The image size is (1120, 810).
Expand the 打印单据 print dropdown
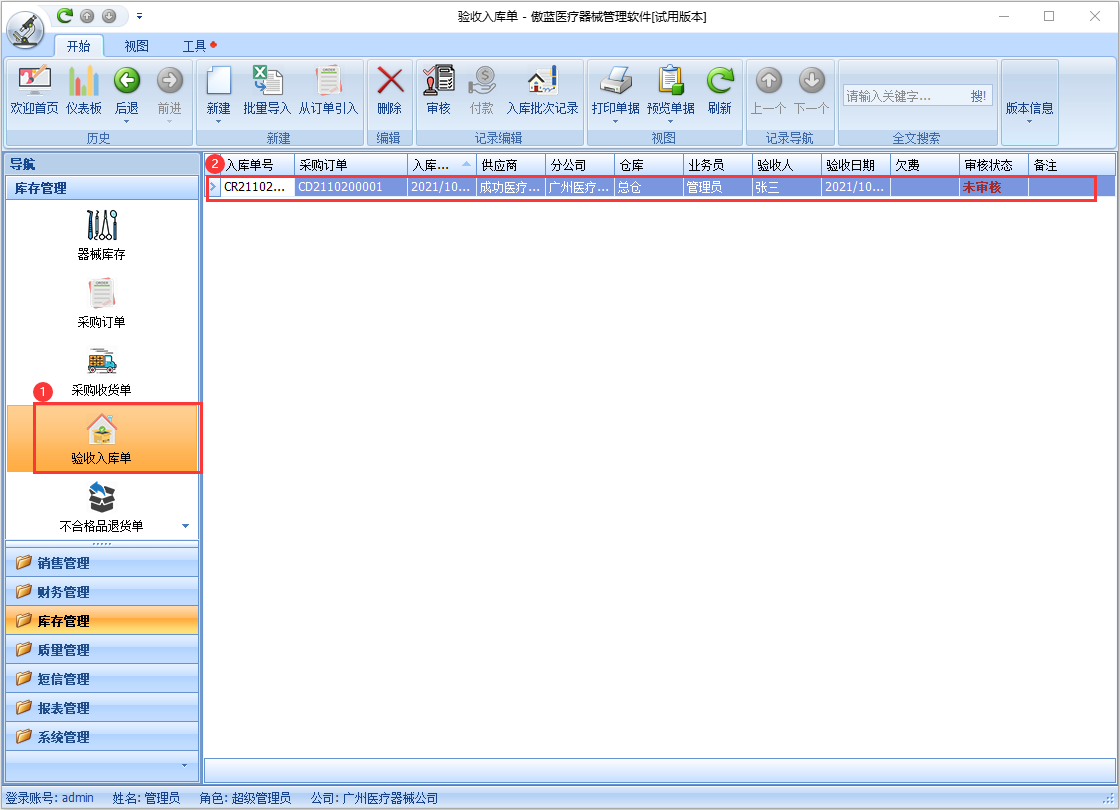tap(615, 122)
